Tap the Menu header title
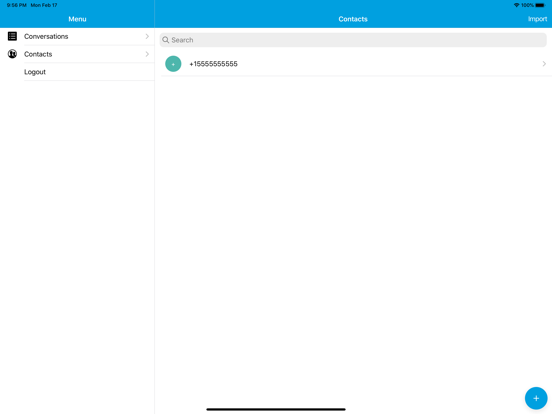Screen dimensions: 552x414 point(77,19)
